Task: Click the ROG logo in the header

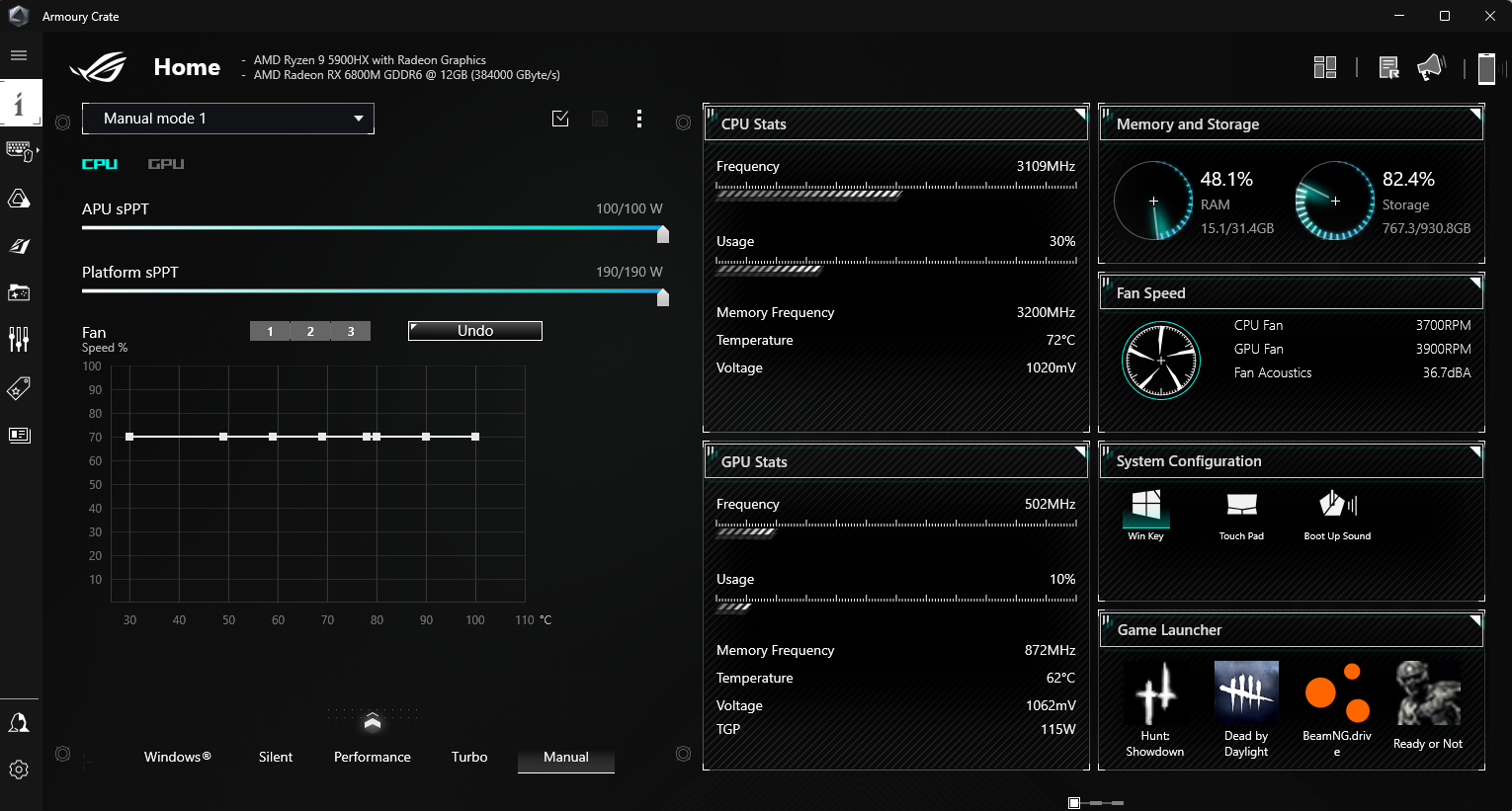Action: pos(99,67)
